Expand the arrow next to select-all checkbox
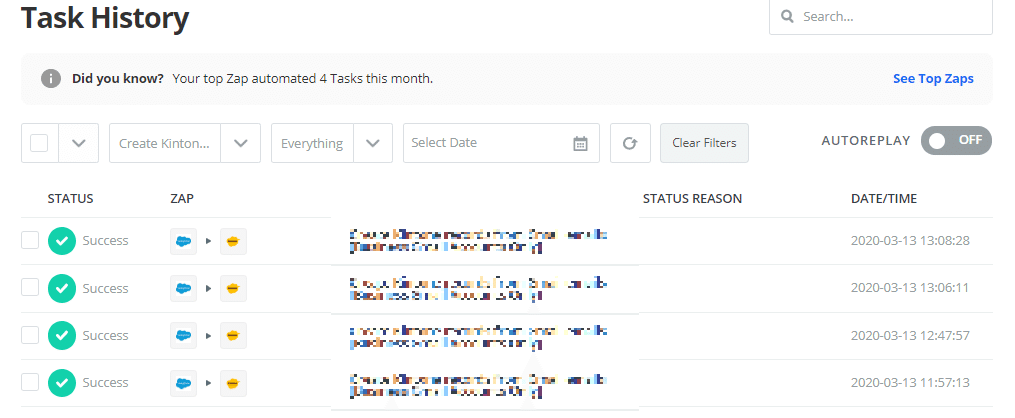Image resolution: width=1015 pixels, height=418 pixels. point(78,143)
